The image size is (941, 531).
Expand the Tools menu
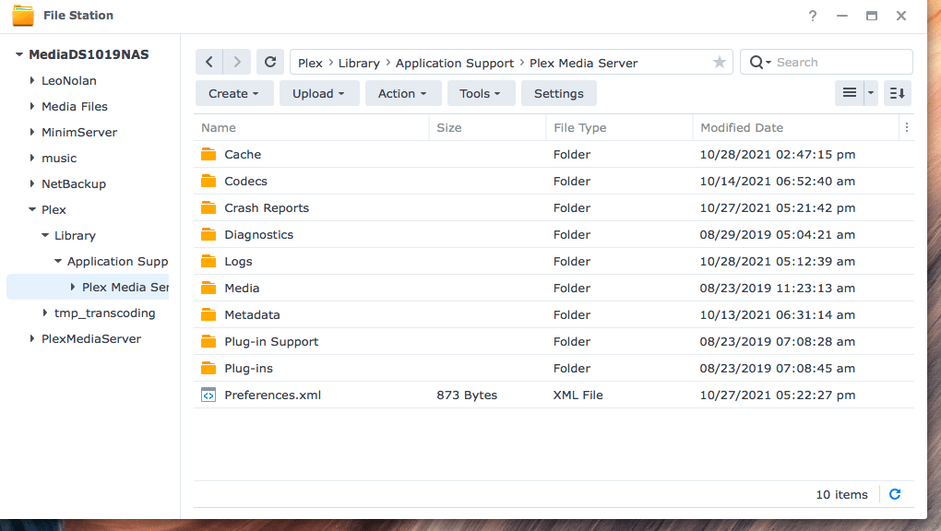click(x=481, y=93)
